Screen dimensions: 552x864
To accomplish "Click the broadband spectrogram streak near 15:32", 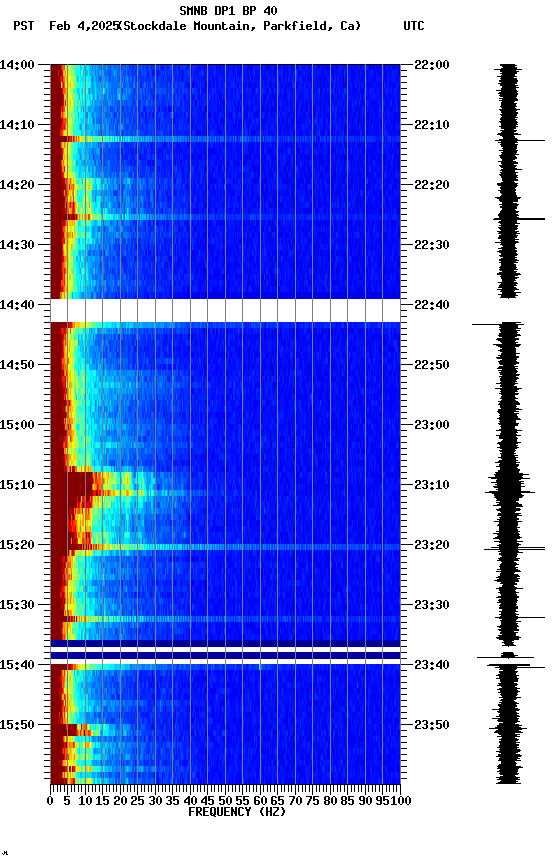I will click(225, 619).
